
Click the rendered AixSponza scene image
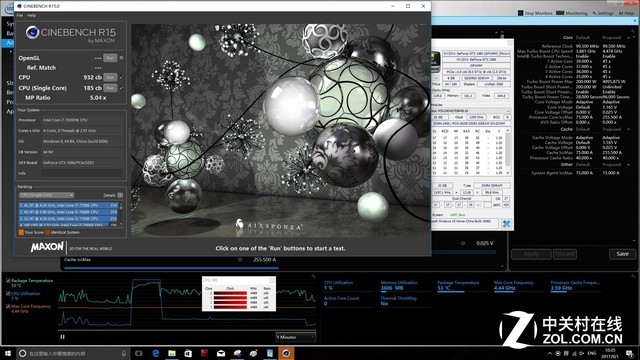point(280,130)
